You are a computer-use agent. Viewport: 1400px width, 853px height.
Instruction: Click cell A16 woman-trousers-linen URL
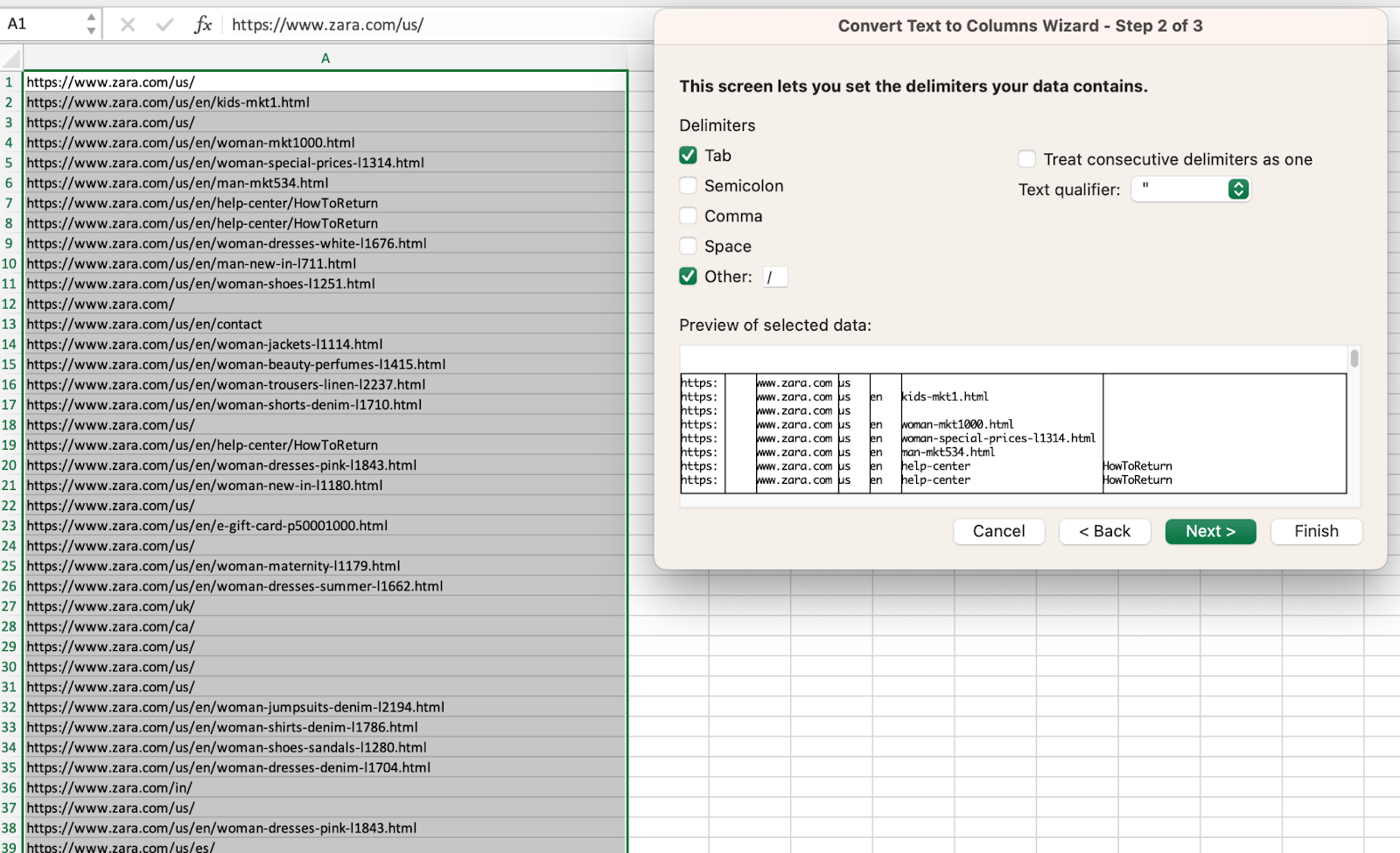[x=325, y=384]
